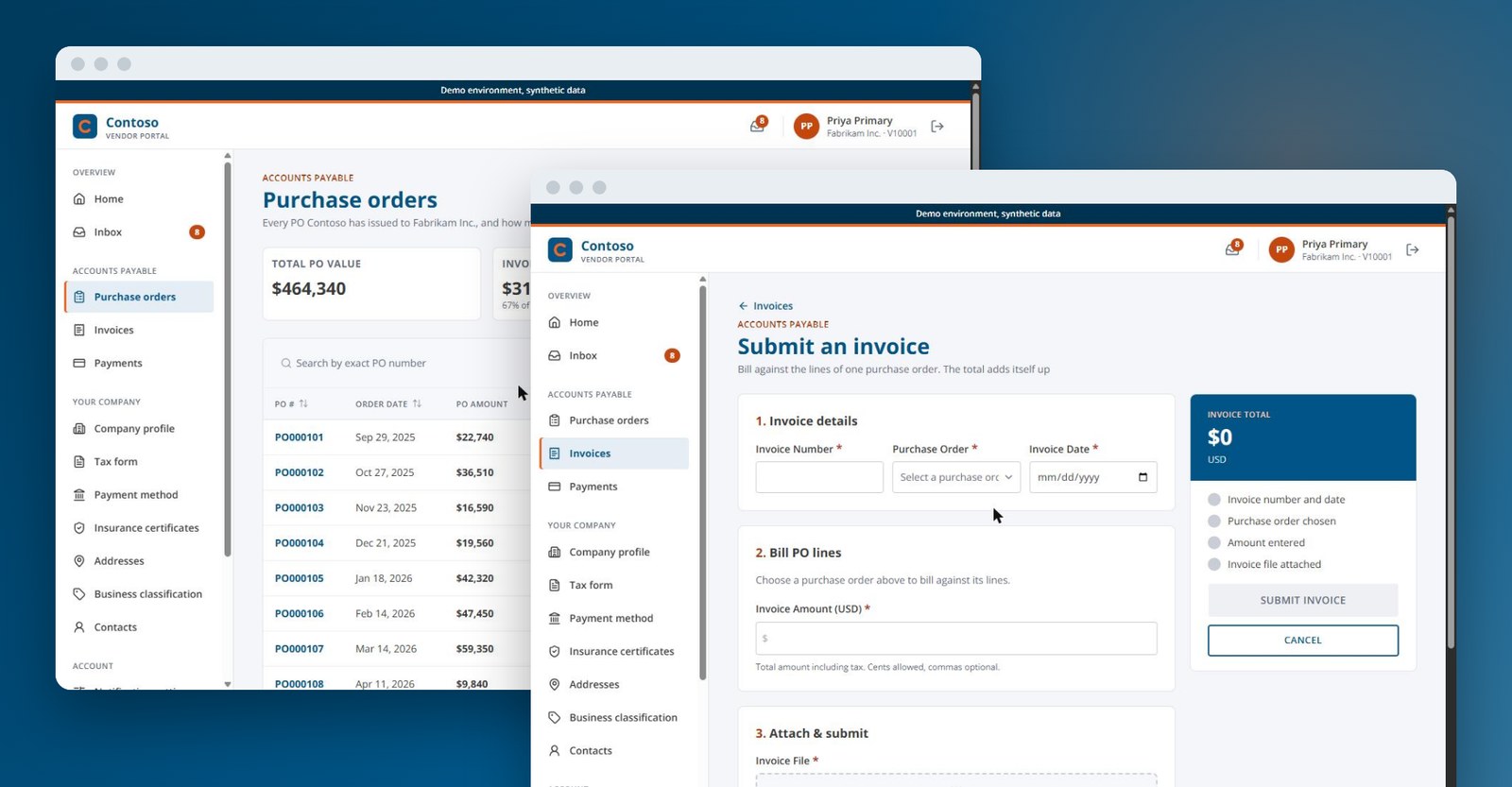Click the Invoice Amount (USD) input field
The width and height of the screenshot is (1512, 787).
point(956,639)
